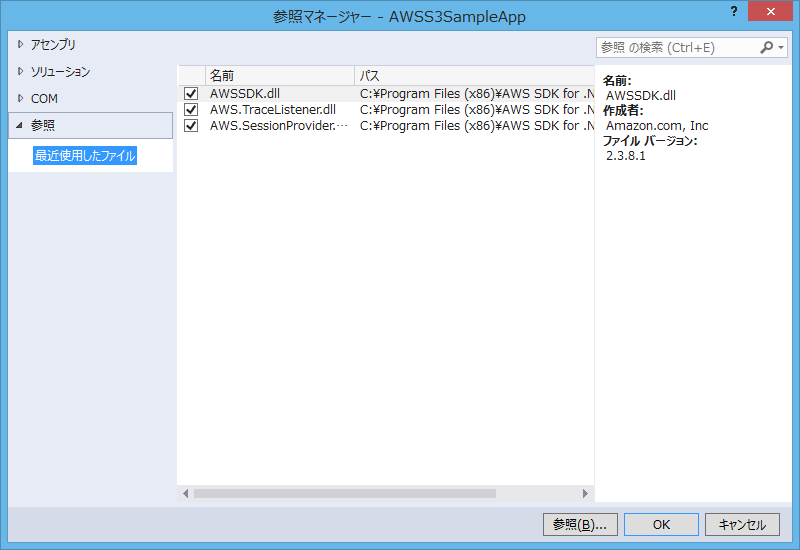Screen dimensions: 800x550
Task: Sort by 名前 column header
Action: pos(280,76)
